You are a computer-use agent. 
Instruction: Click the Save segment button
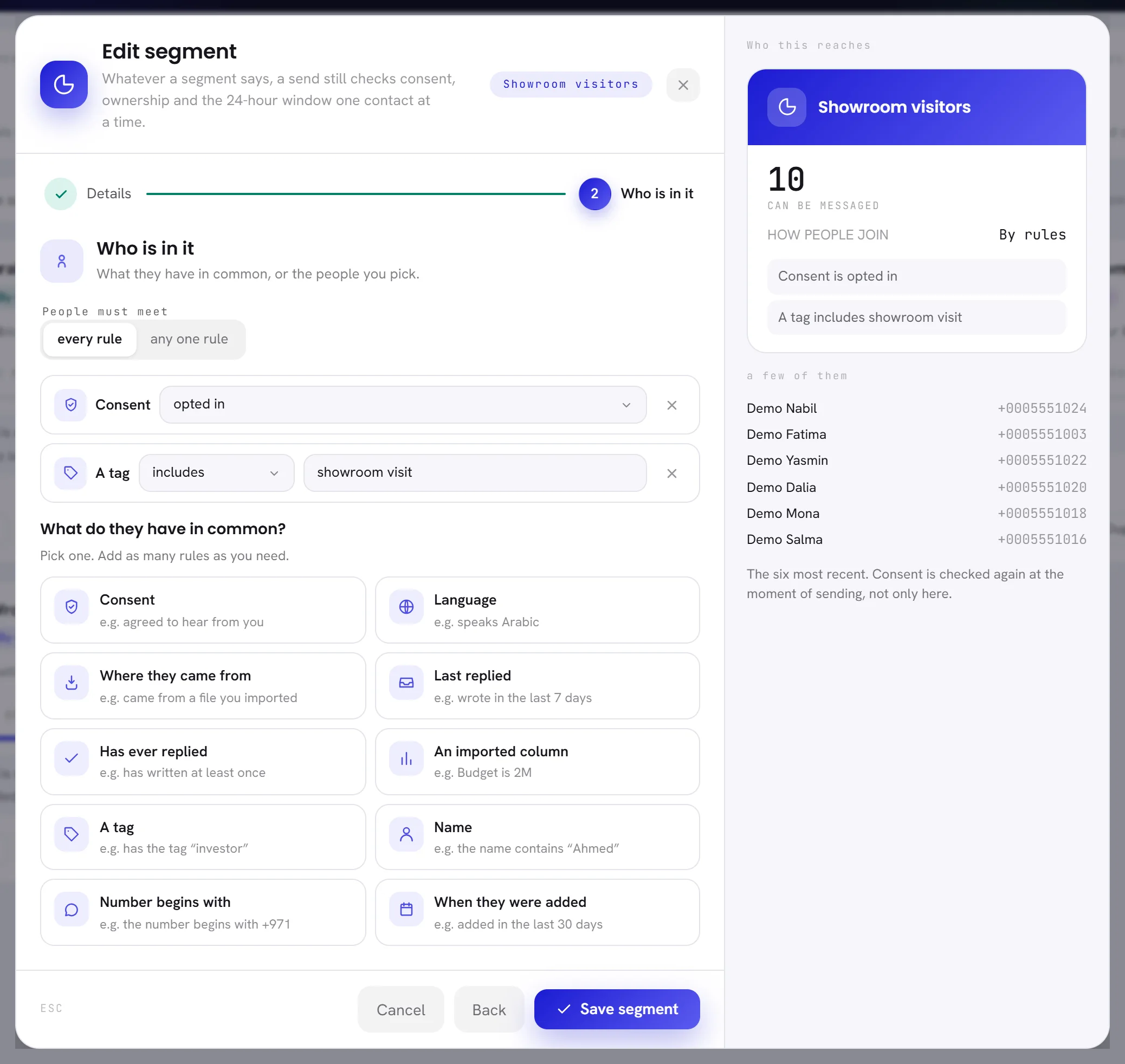pyautogui.click(x=617, y=1009)
